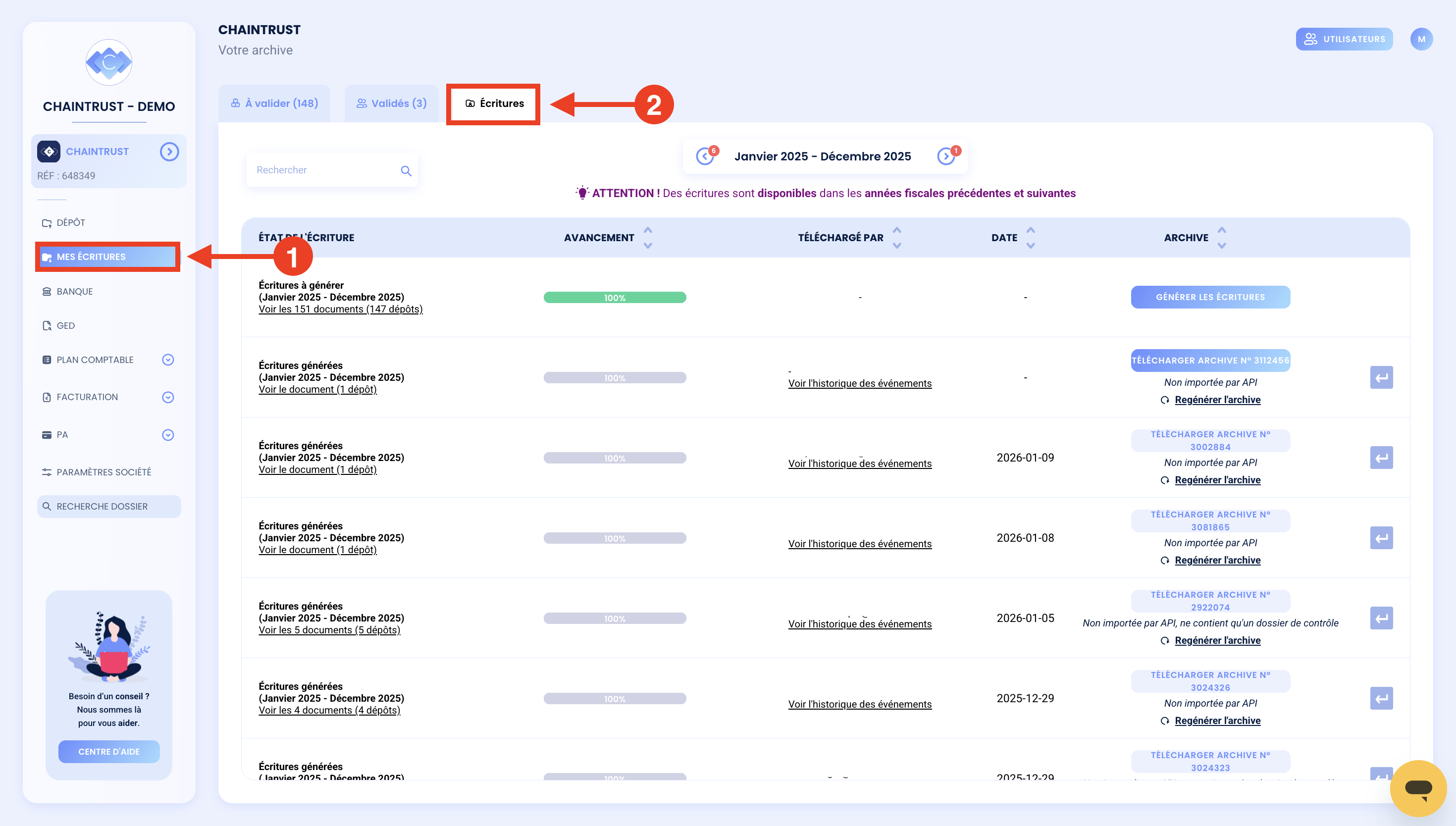Sort by TÉLÉCHARGÉ PAR column arrows
Screen dimensions: 1456x826
coord(897,238)
